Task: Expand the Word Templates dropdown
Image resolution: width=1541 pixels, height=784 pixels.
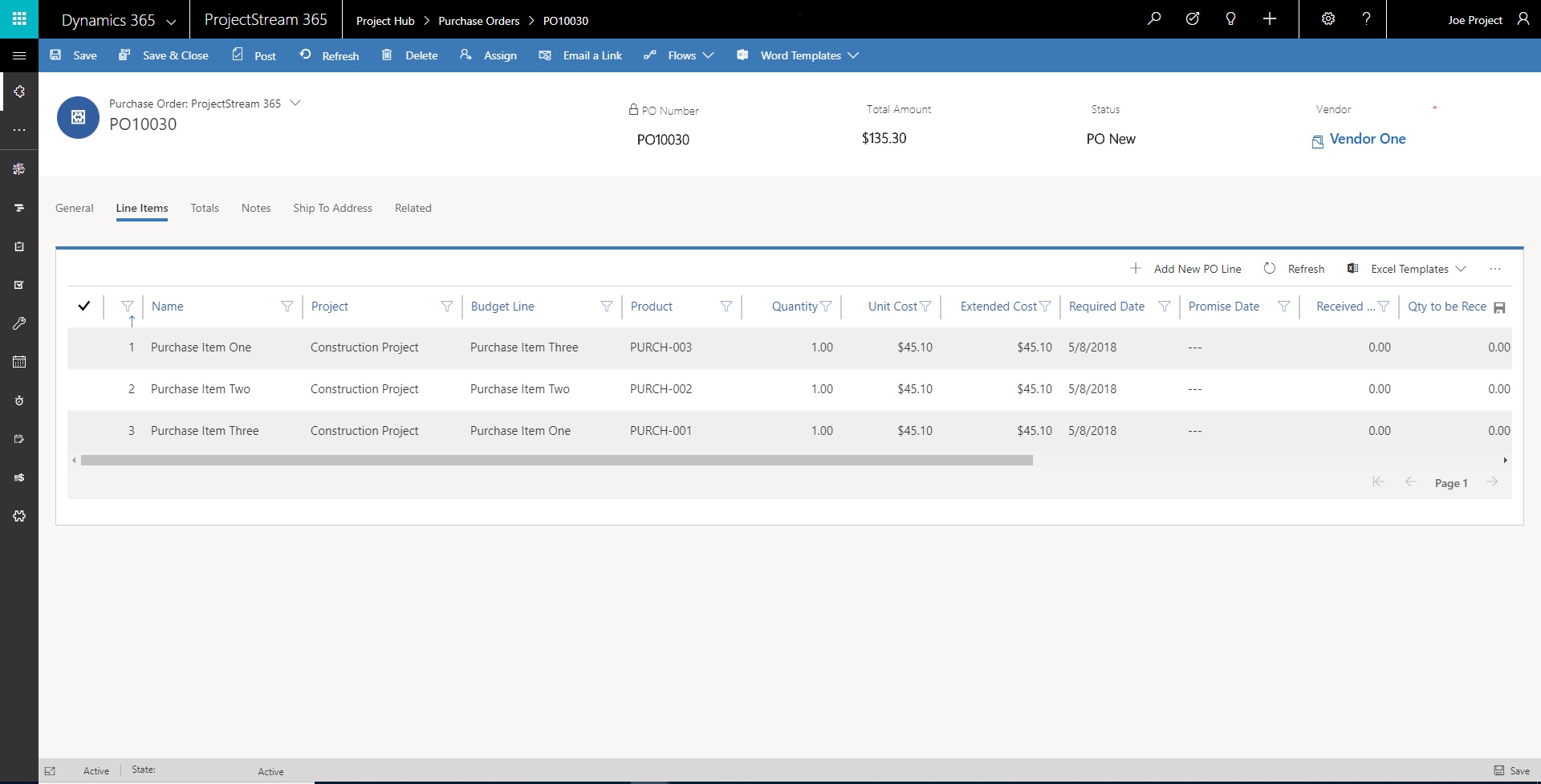Action: (x=853, y=55)
